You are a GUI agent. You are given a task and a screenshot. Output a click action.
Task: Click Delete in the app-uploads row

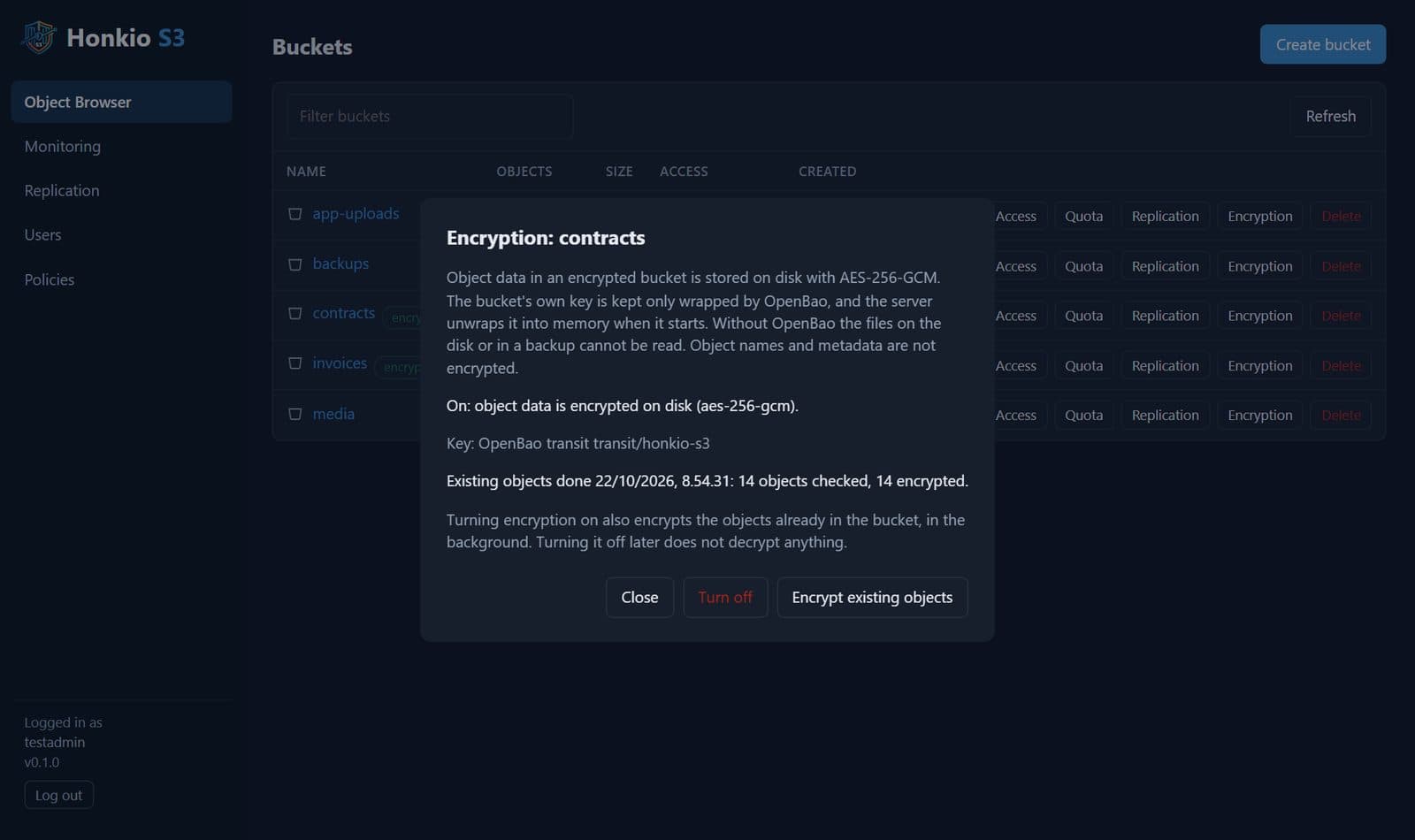coord(1341,216)
